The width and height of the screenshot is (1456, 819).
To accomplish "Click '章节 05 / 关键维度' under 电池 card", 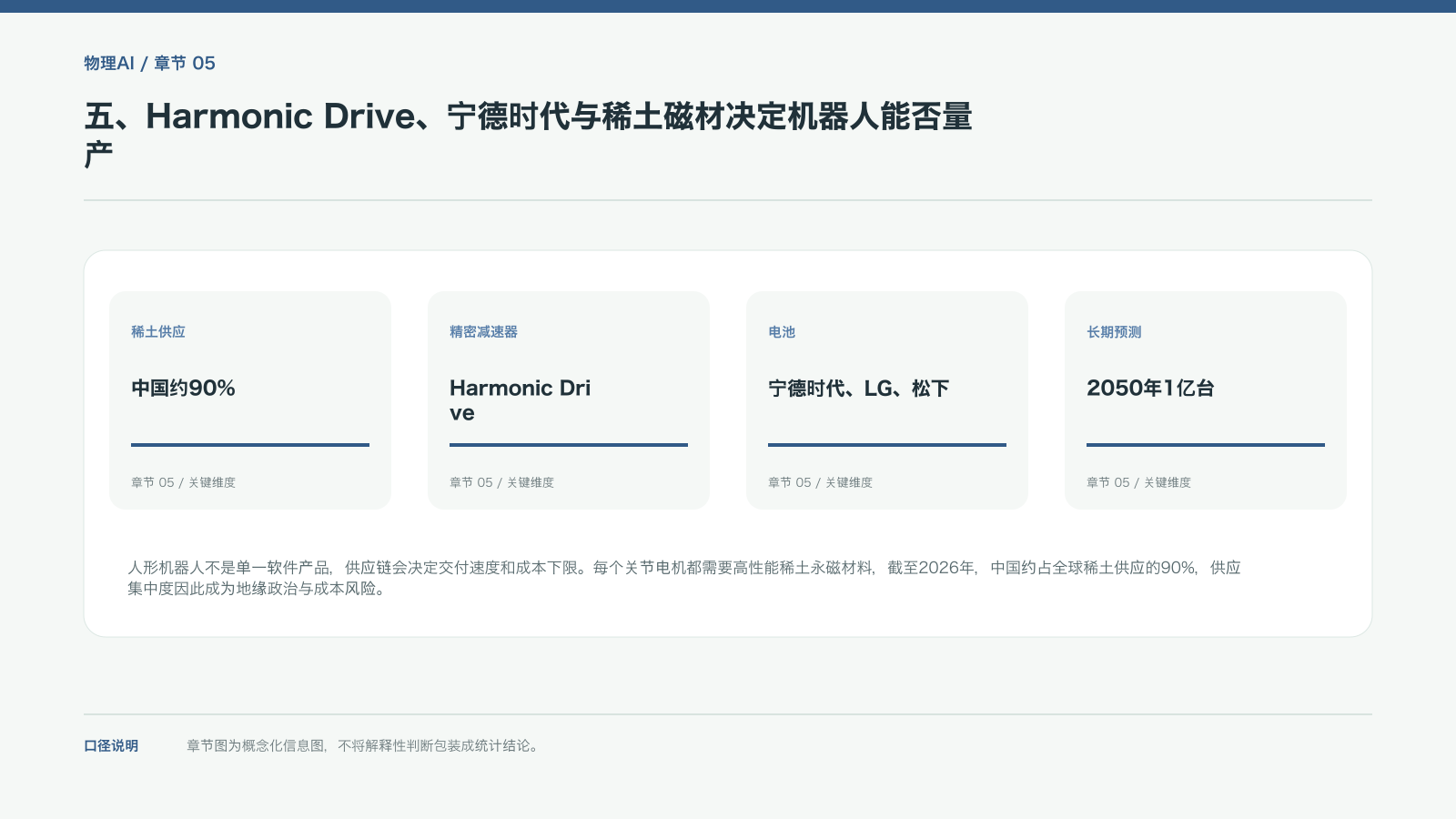I will 820,482.
